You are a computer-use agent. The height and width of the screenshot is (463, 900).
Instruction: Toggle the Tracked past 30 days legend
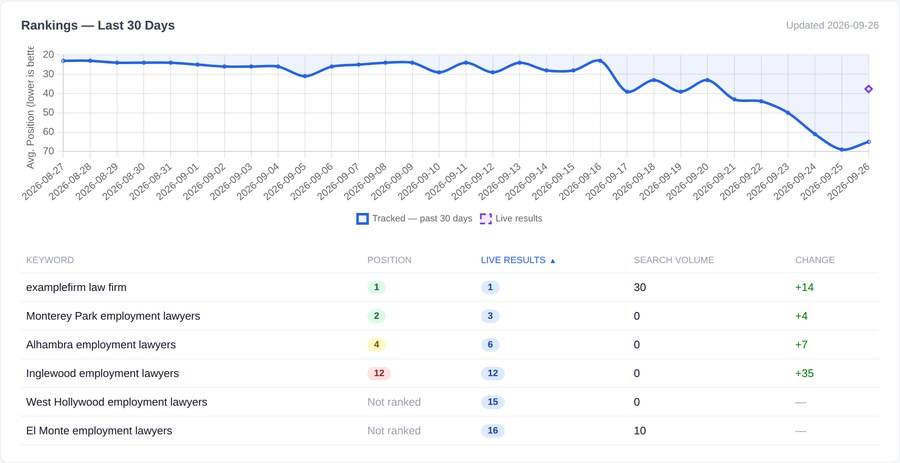click(414, 219)
